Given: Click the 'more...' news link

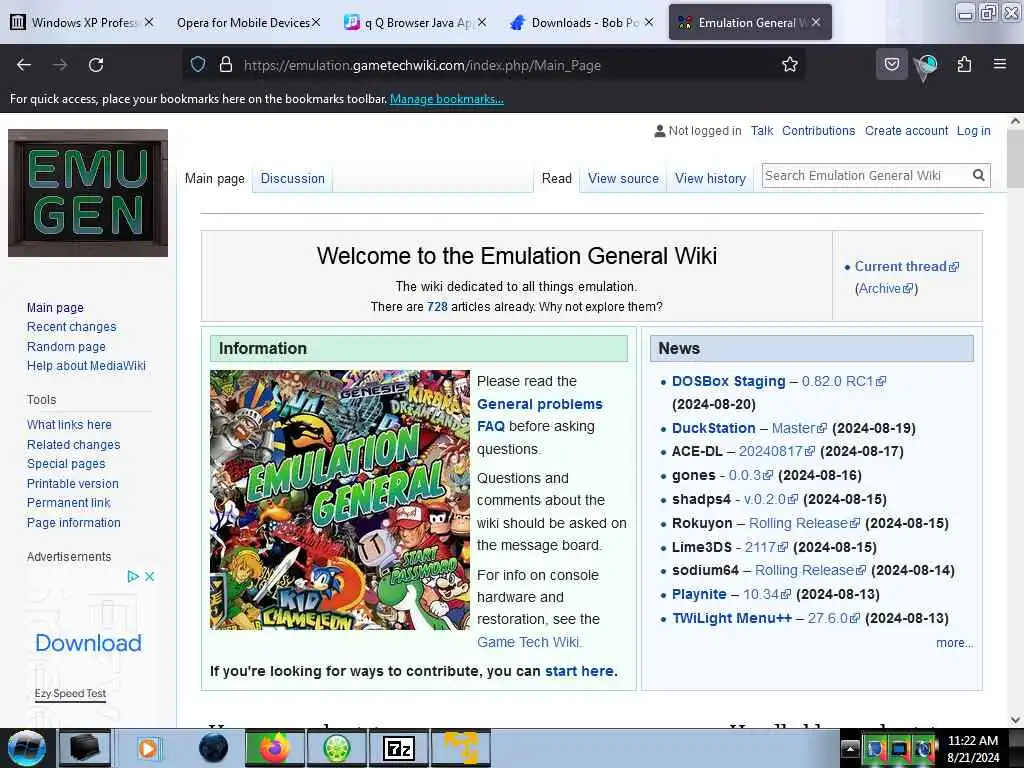Looking at the screenshot, I should [954, 643].
